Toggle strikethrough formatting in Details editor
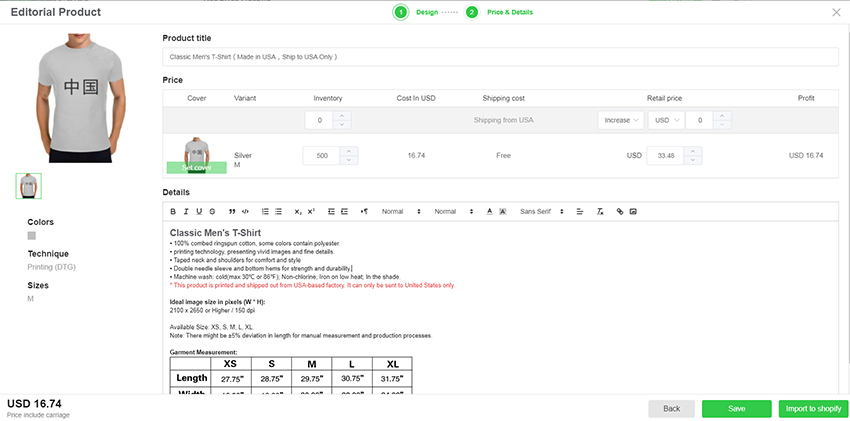The height and width of the screenshot is (421, 850). pos(212,211)
